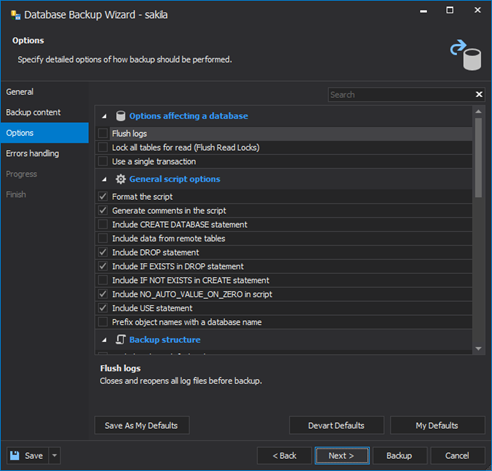The image size is (492, 471).
Task: Click the database cylinder icon beside Options affecting a database
Action: [x=120, y=116]
